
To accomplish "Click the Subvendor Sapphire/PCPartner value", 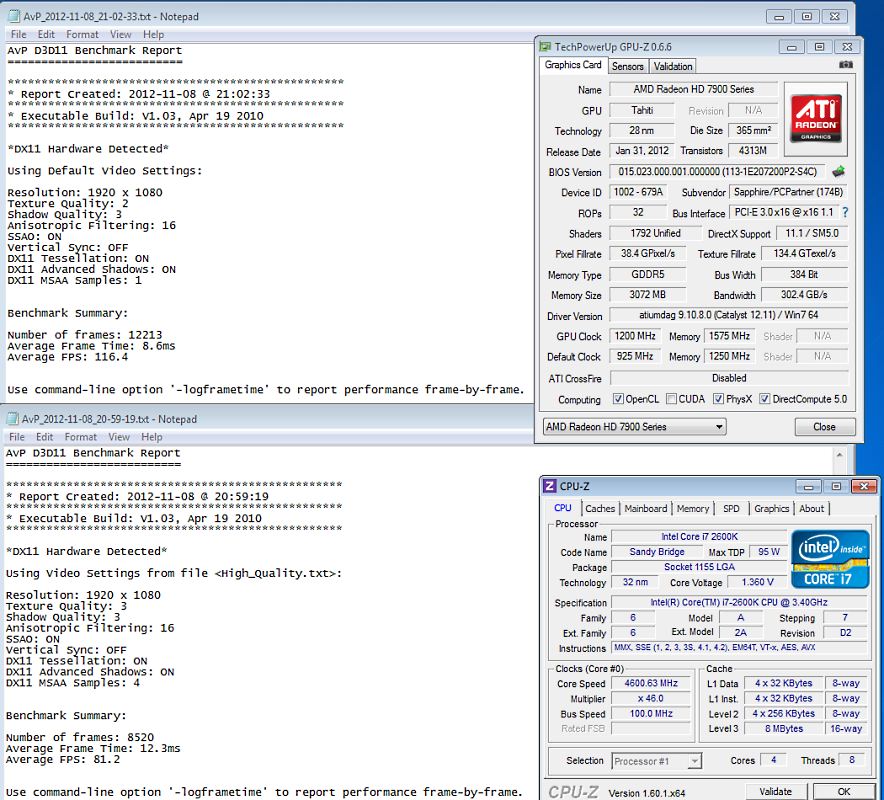I will (788, 192).
